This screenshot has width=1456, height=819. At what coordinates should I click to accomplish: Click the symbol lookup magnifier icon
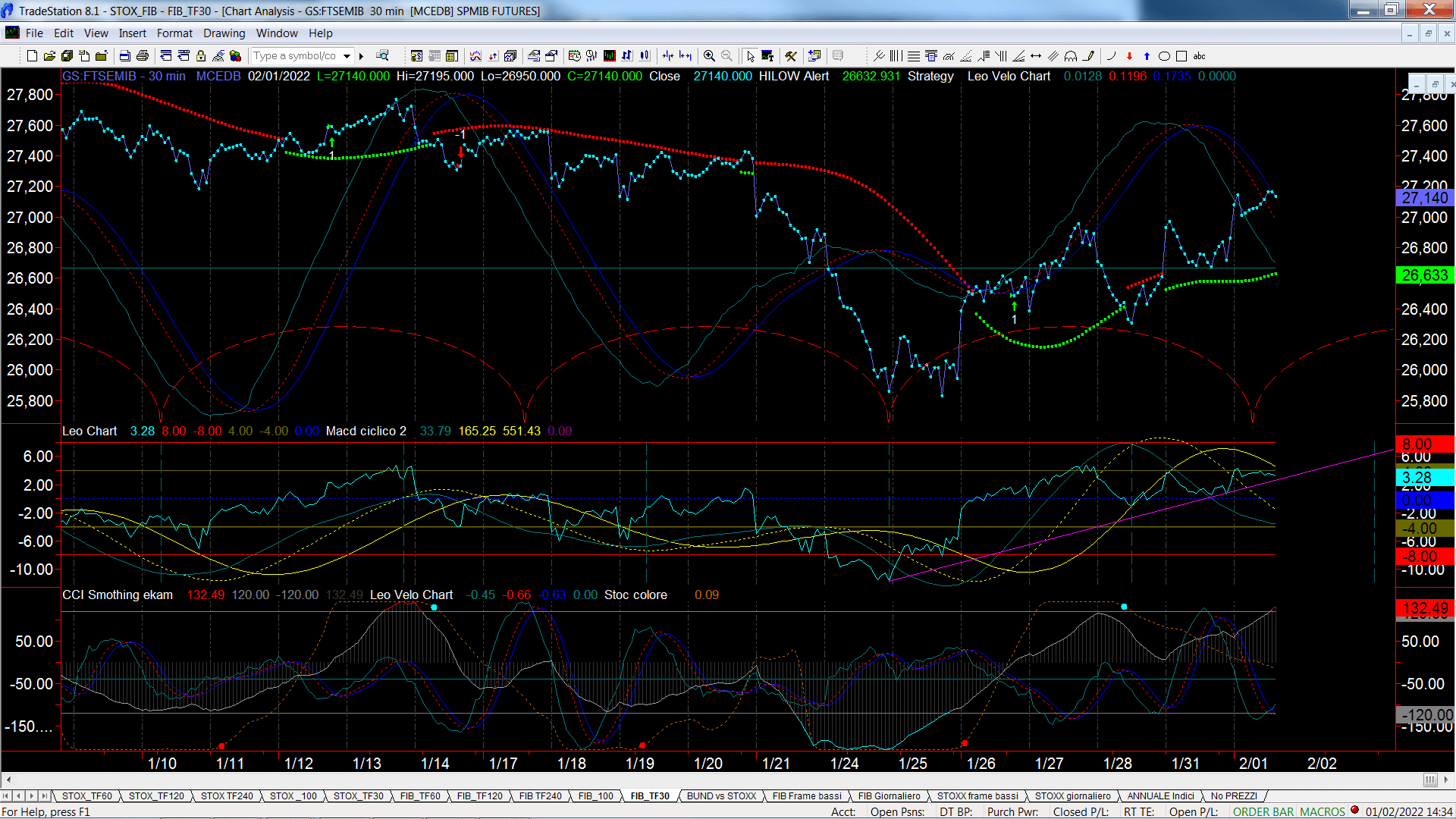click(x=382, y=56)
